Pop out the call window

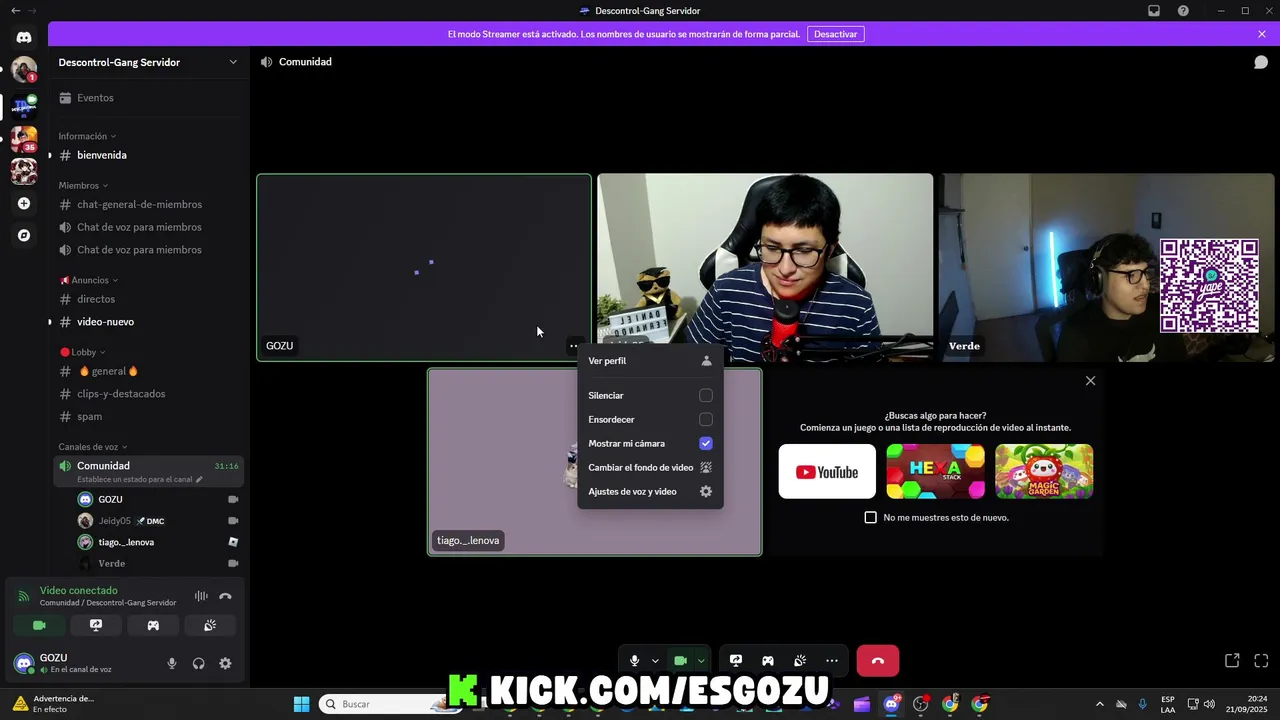pyautogui.click(x=1232, y=661)
